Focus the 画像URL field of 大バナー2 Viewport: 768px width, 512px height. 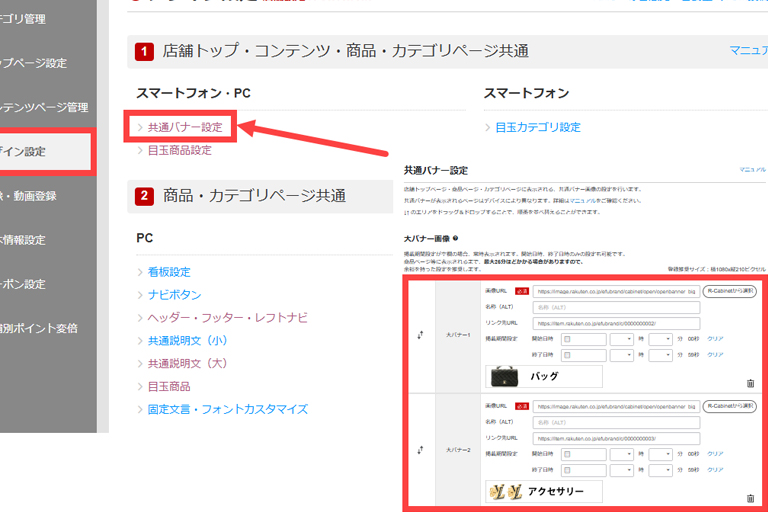coord(616,407)
